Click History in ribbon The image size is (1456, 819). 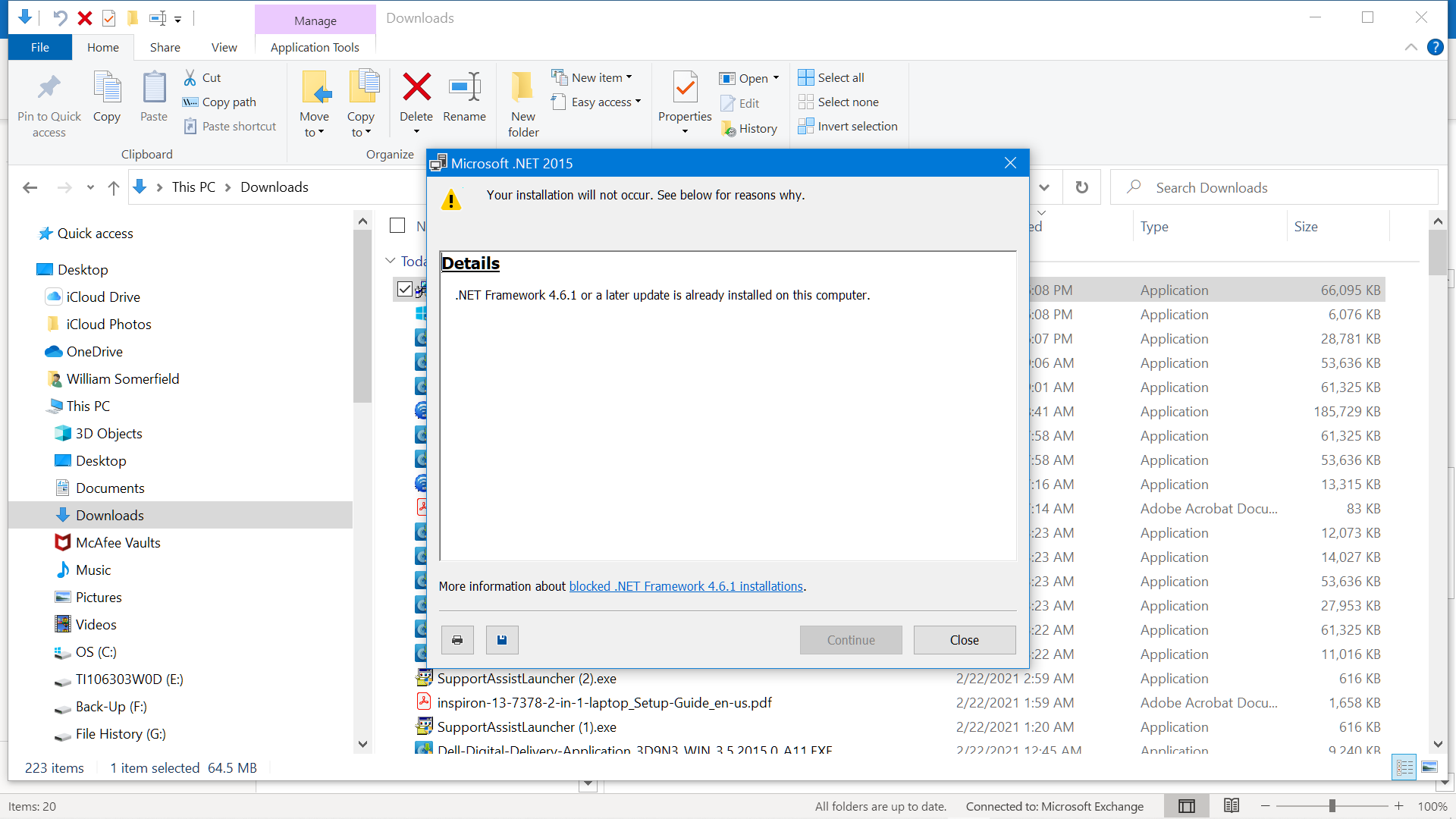[749, 129]
